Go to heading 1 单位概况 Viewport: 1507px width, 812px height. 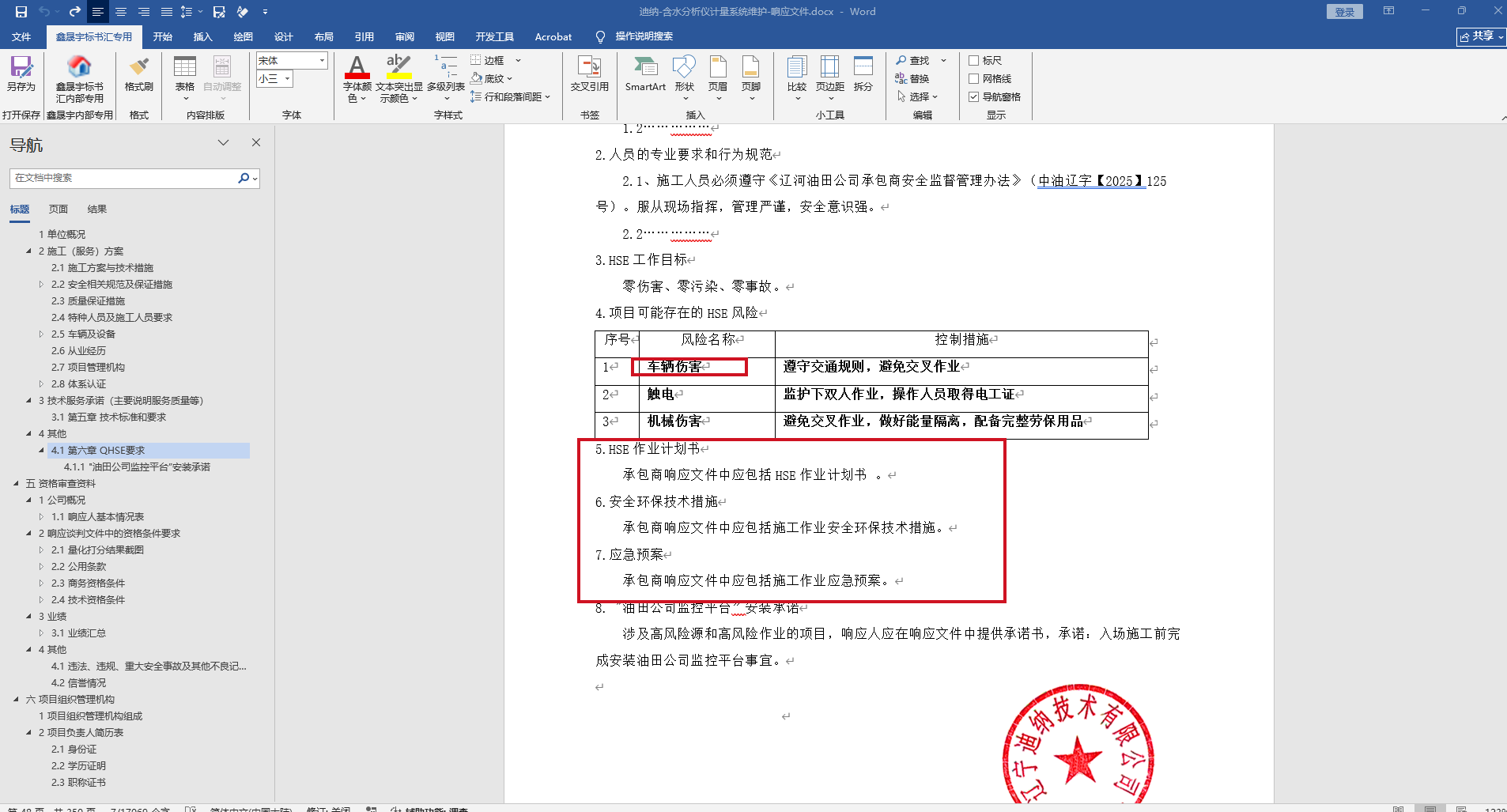[x=62, y=235]
